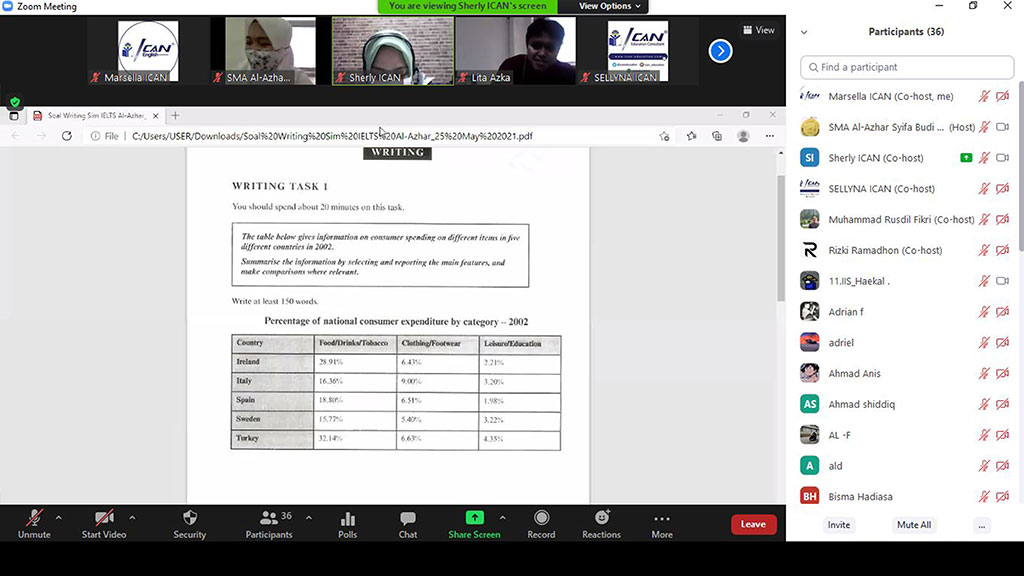Click the Invite button
Screen dimensions: 1024x576
pyautogui.click(x=839, y=525)
